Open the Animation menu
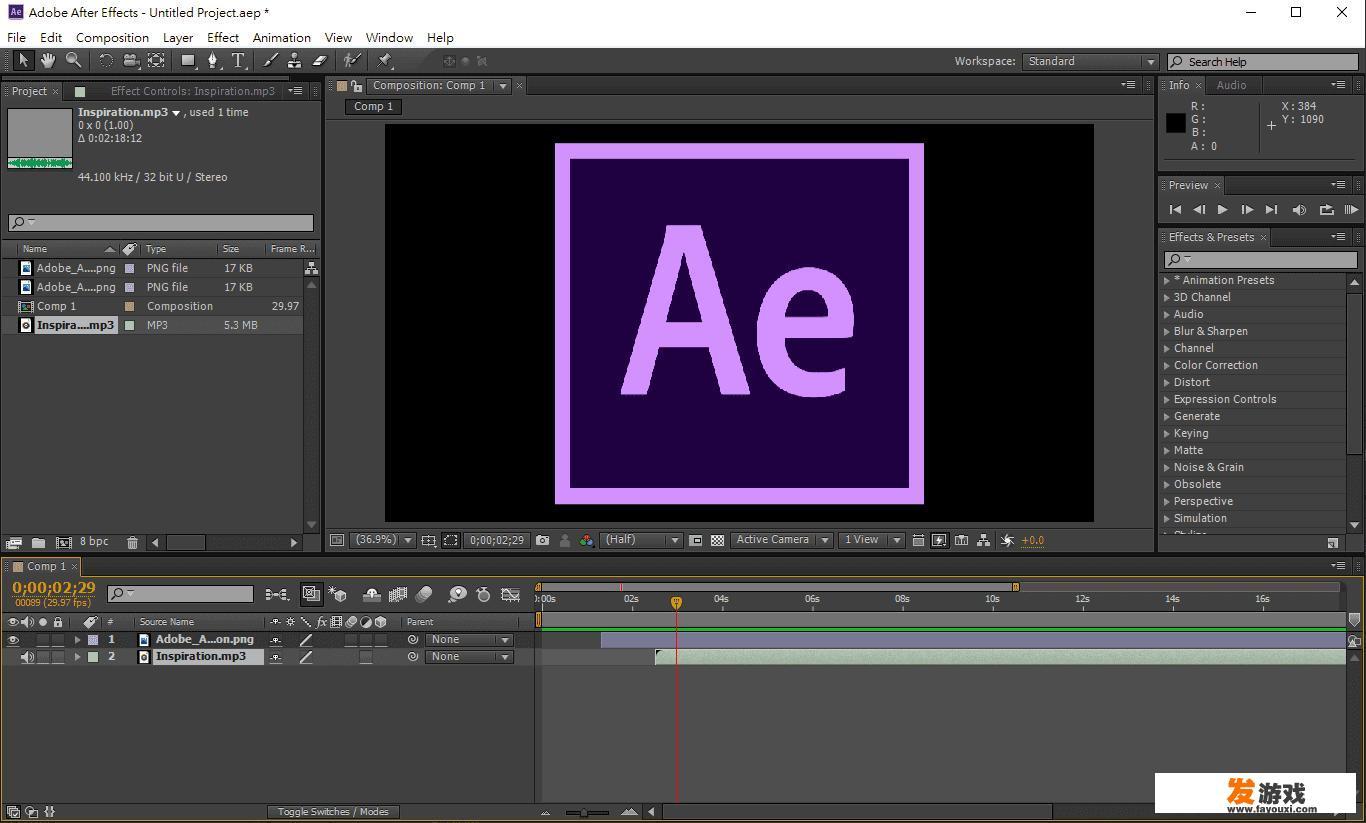Viewport: 1366px width, 823px height. (x=282, y=38)
